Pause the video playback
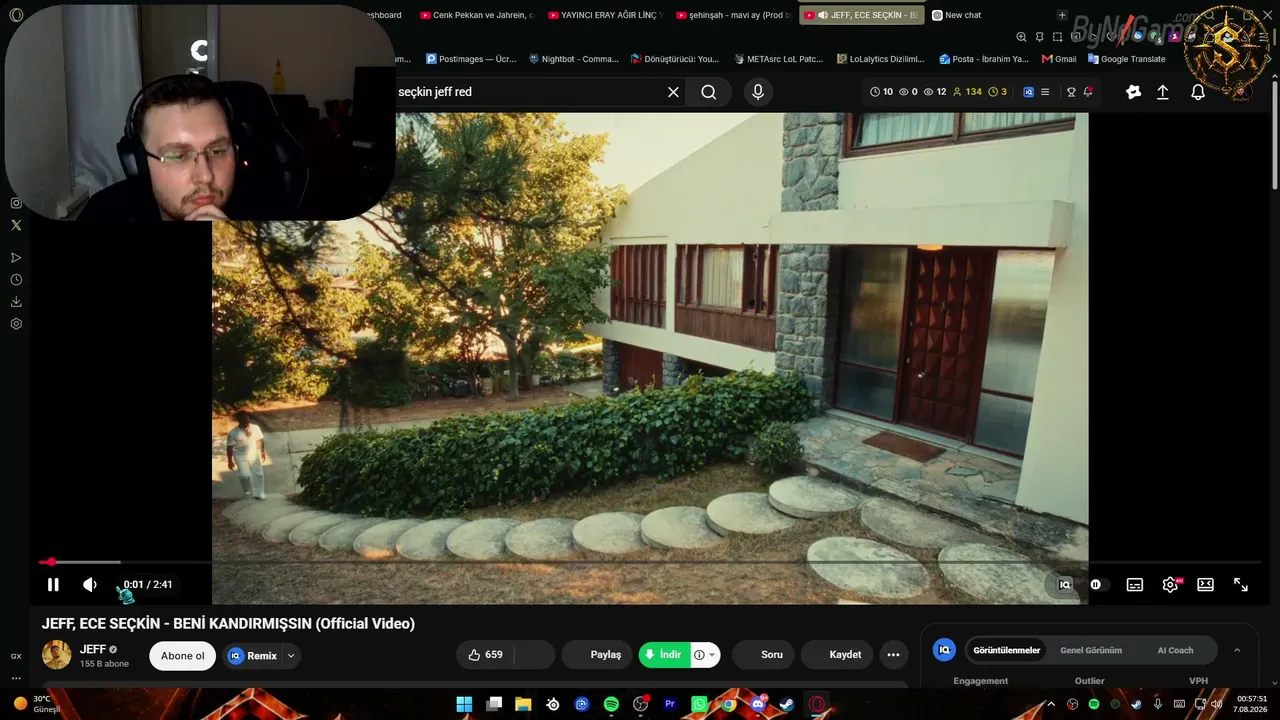The width and height of the screenshot is (1280, 720). coord(53,585)
